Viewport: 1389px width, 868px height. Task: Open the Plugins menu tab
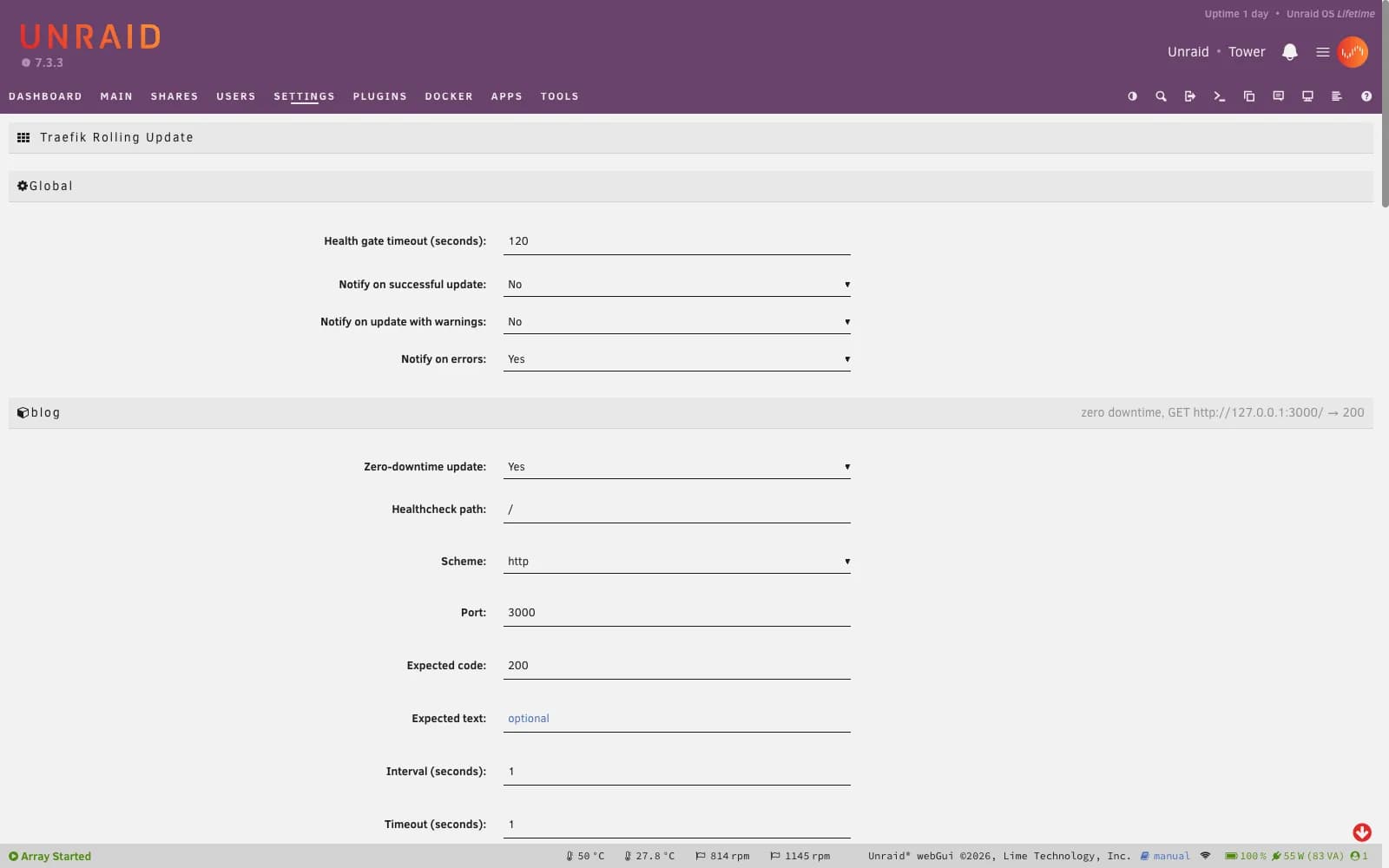point(379,96)
